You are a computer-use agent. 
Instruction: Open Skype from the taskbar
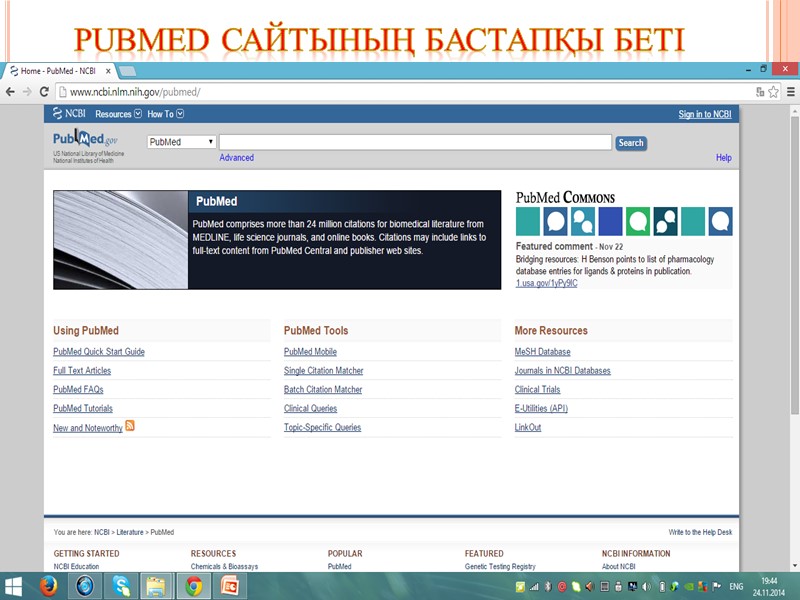pyautogui.click(x=121, y=586)
